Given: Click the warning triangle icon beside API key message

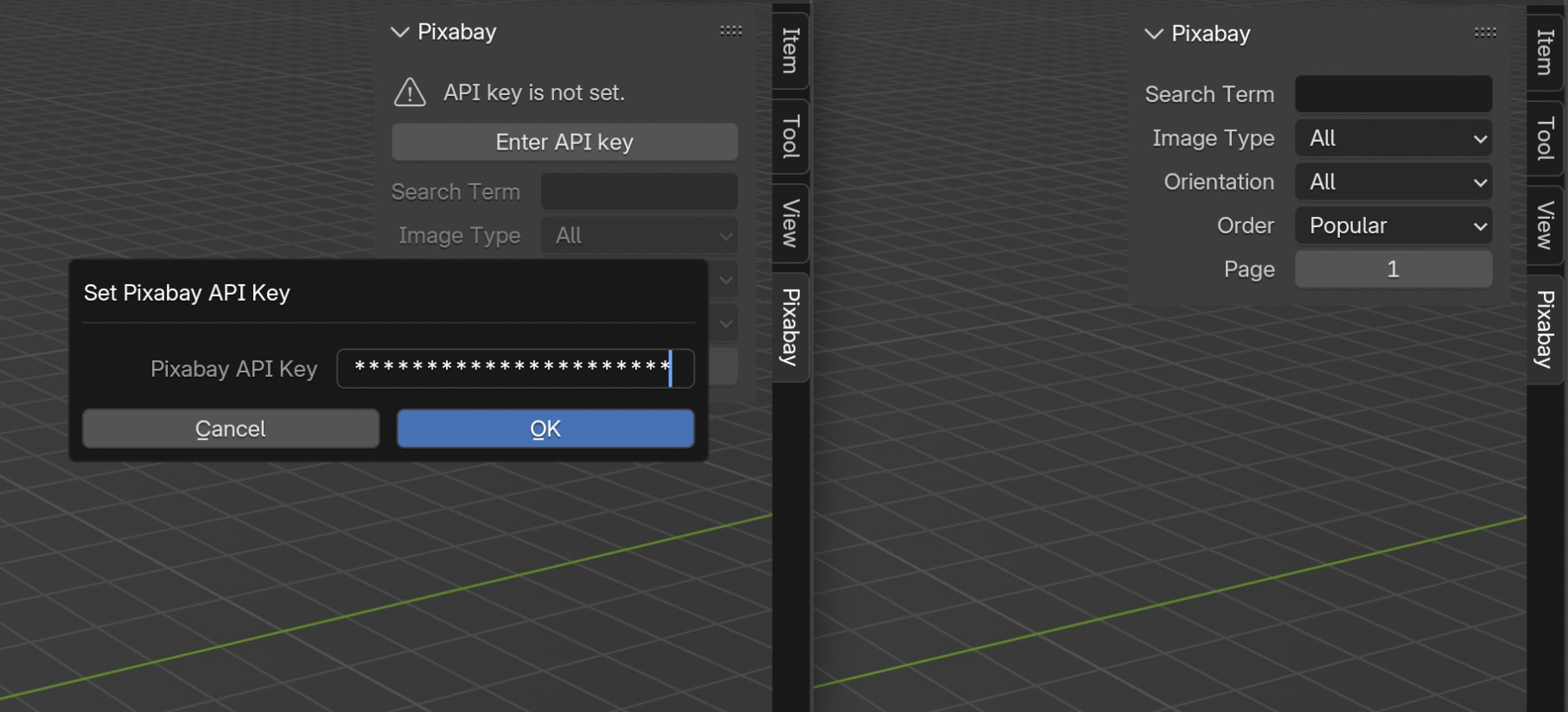Looking at the screenshot, I should tap(410, 92).
